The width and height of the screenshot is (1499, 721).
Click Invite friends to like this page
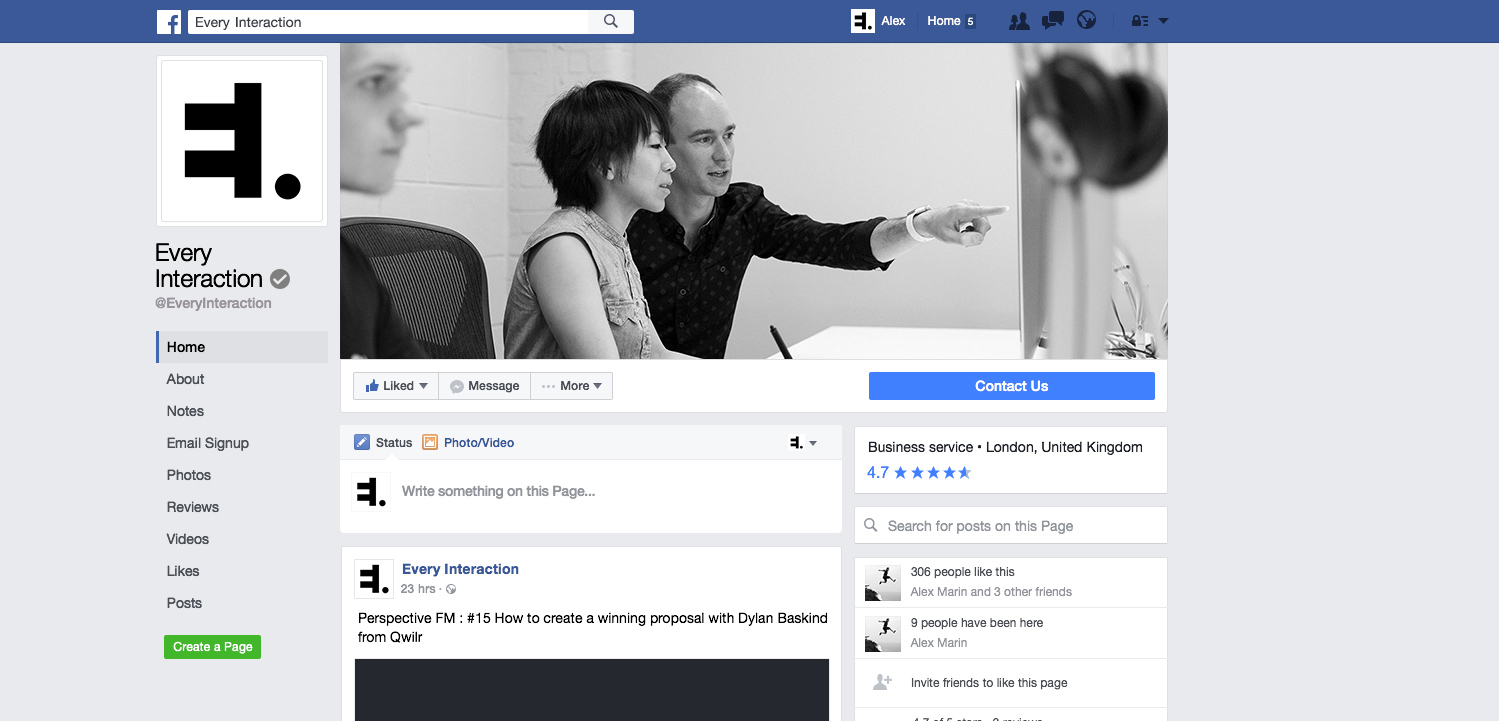click(x=989, y=683)
